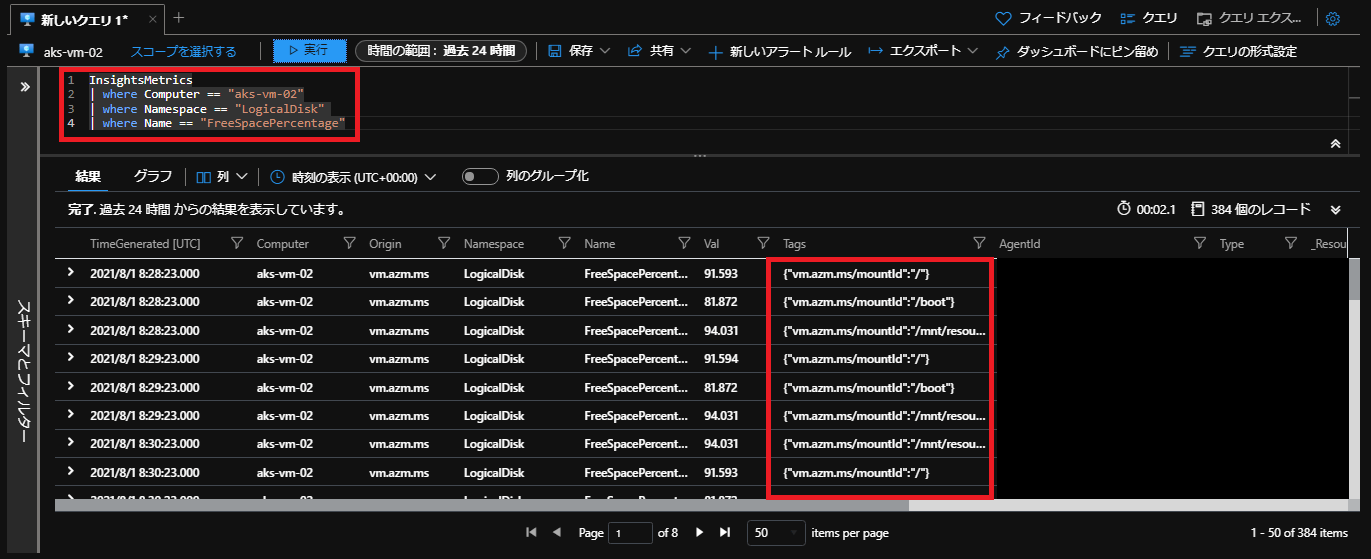Change 時間の範囲 過去 24 時間
Screen dimensions: 1371x559
coord(441,50)
